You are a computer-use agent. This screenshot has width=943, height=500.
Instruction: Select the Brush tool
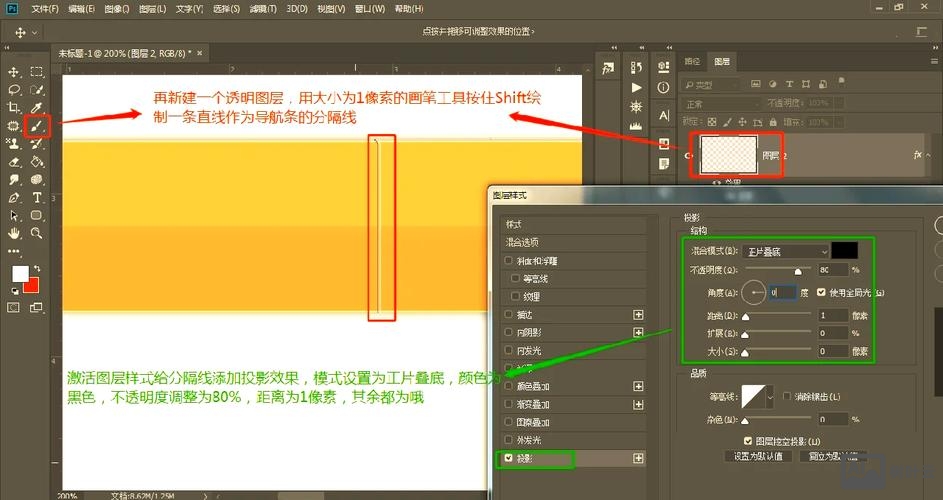(37, 126)
